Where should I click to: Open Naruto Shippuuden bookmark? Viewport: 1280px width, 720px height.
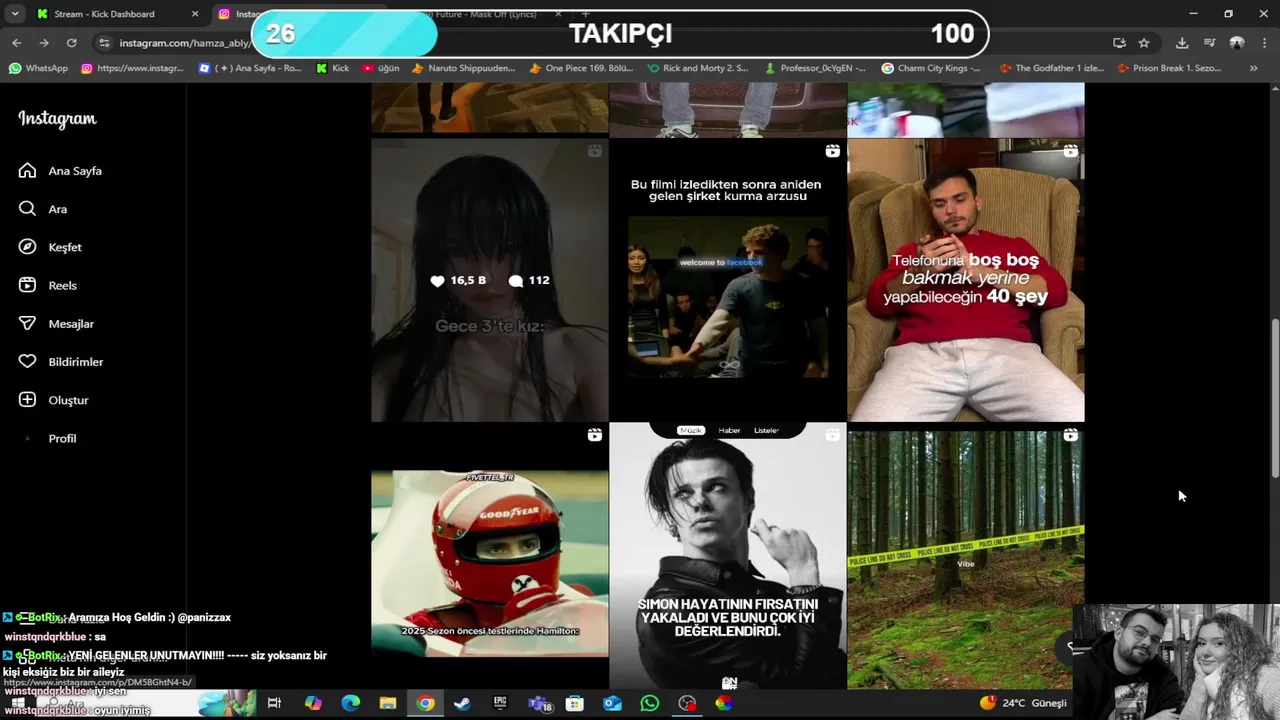pyautogui.click(x=463, y=68)
